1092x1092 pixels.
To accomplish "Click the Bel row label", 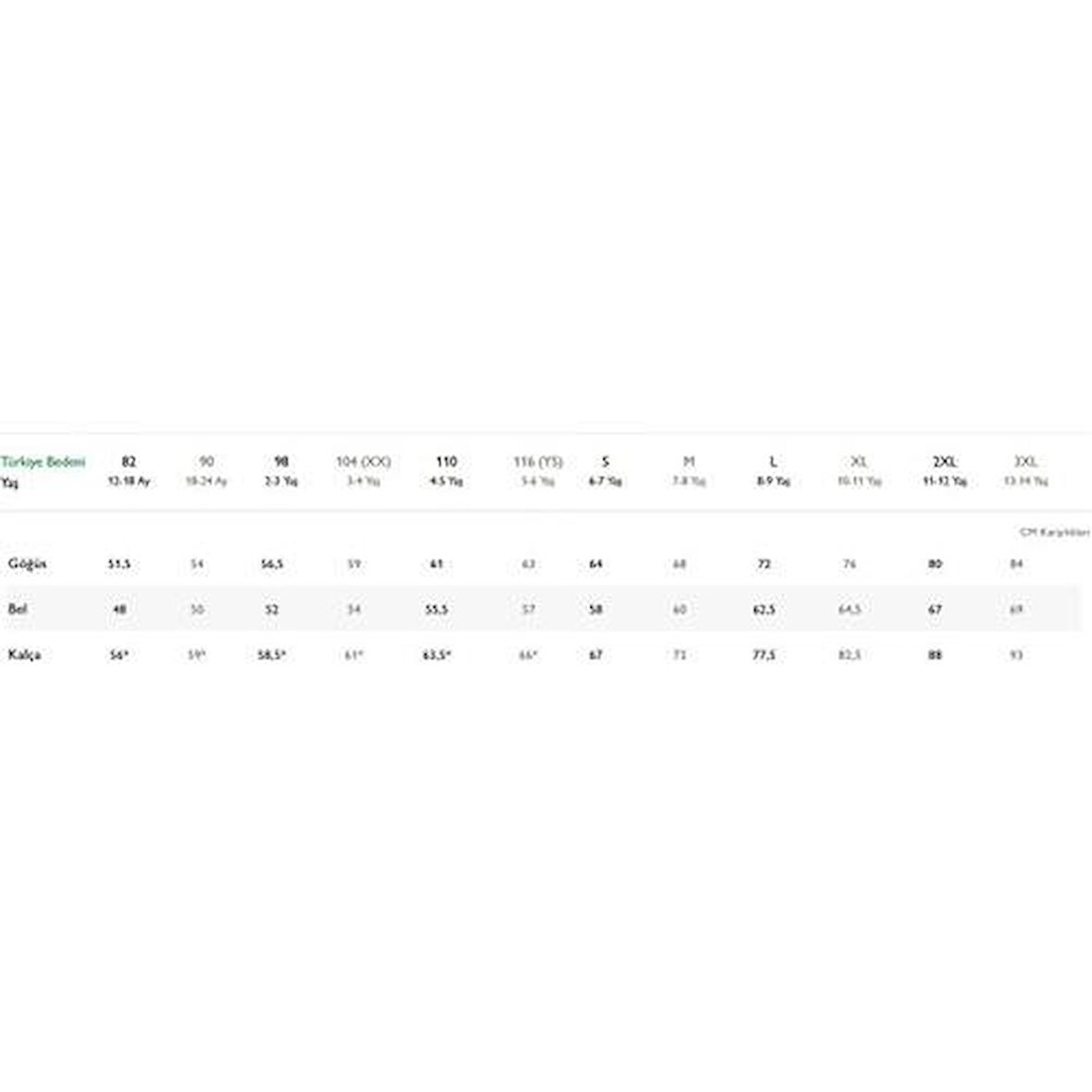I will pos(18,609).
